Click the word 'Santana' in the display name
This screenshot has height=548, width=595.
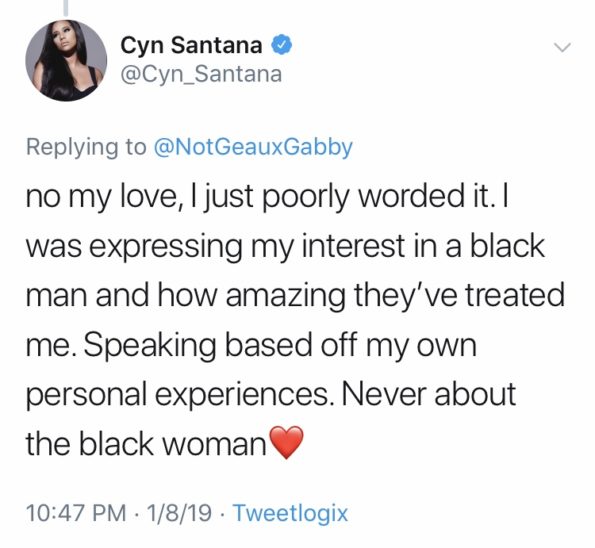216,45
